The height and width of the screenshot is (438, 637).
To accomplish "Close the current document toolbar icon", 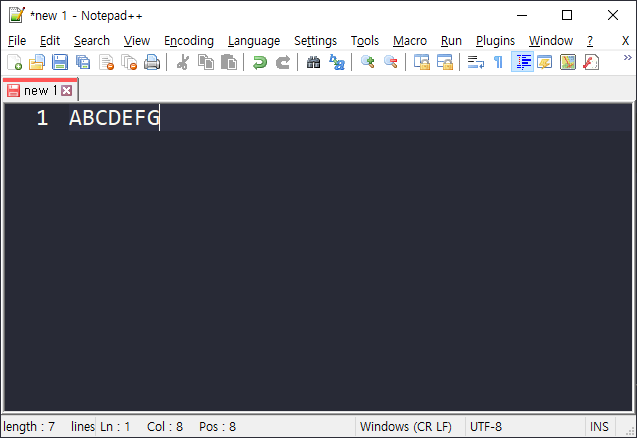I will [106, 63].
